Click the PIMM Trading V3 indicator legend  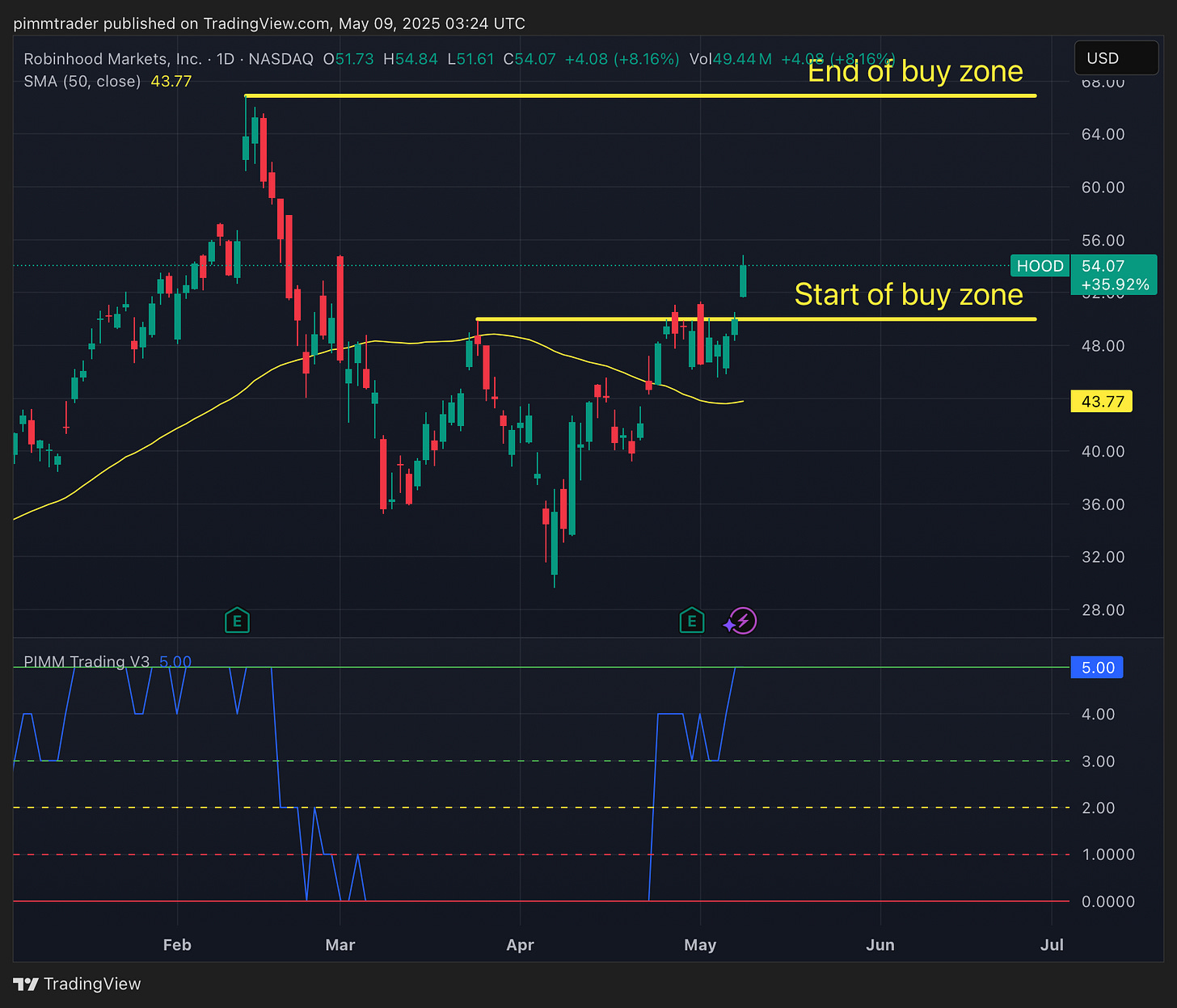coord(86,661)
